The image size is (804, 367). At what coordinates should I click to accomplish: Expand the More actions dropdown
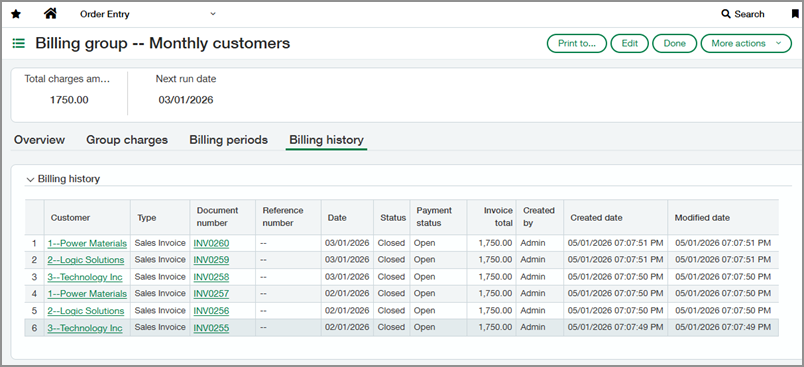point(746,44)
